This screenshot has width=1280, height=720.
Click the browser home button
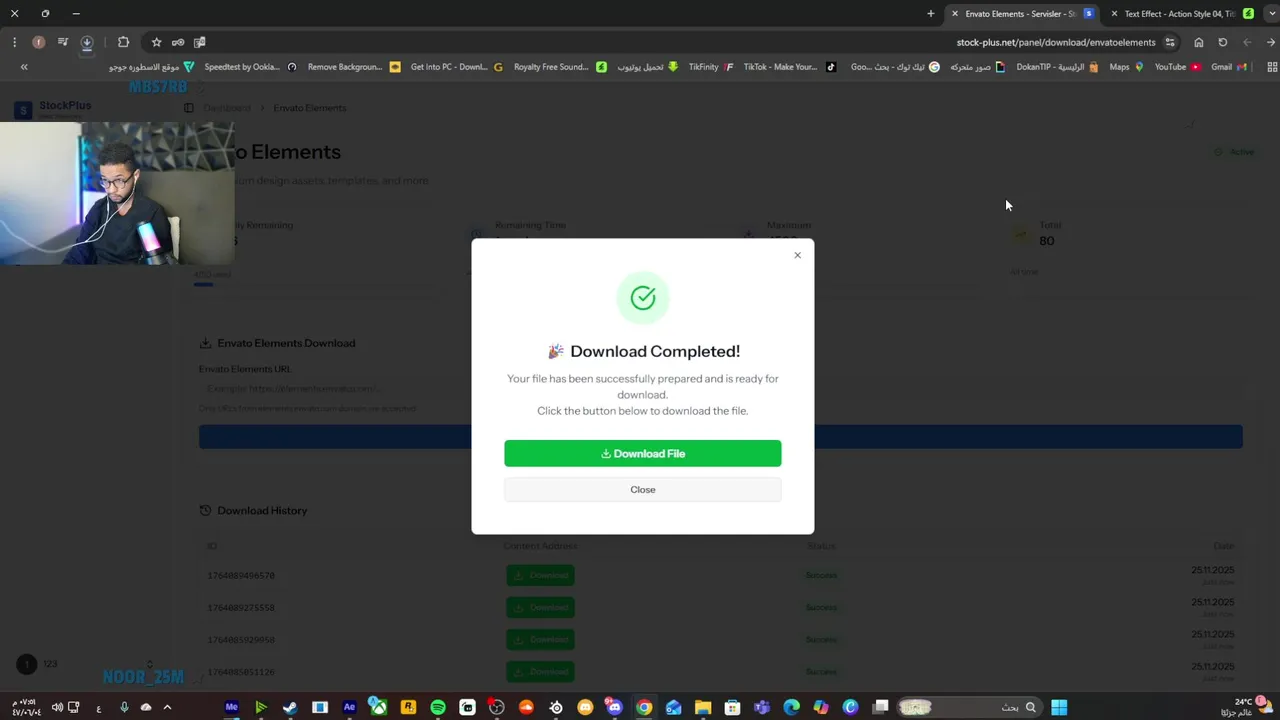(x=1198, y=42)
